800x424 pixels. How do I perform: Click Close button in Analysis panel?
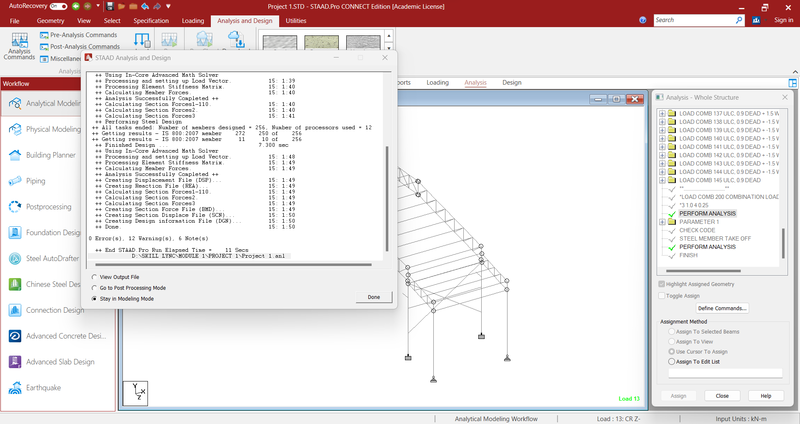[722, 396]
